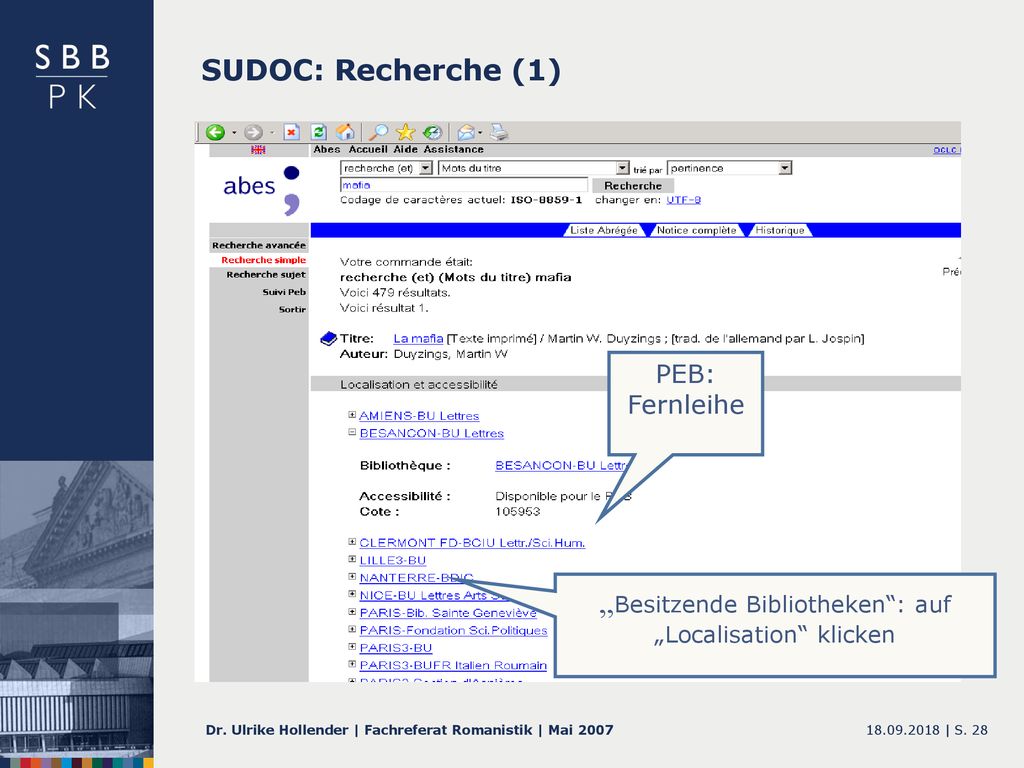
Task: Open browser History icon in toolbar
Action: 432,133
